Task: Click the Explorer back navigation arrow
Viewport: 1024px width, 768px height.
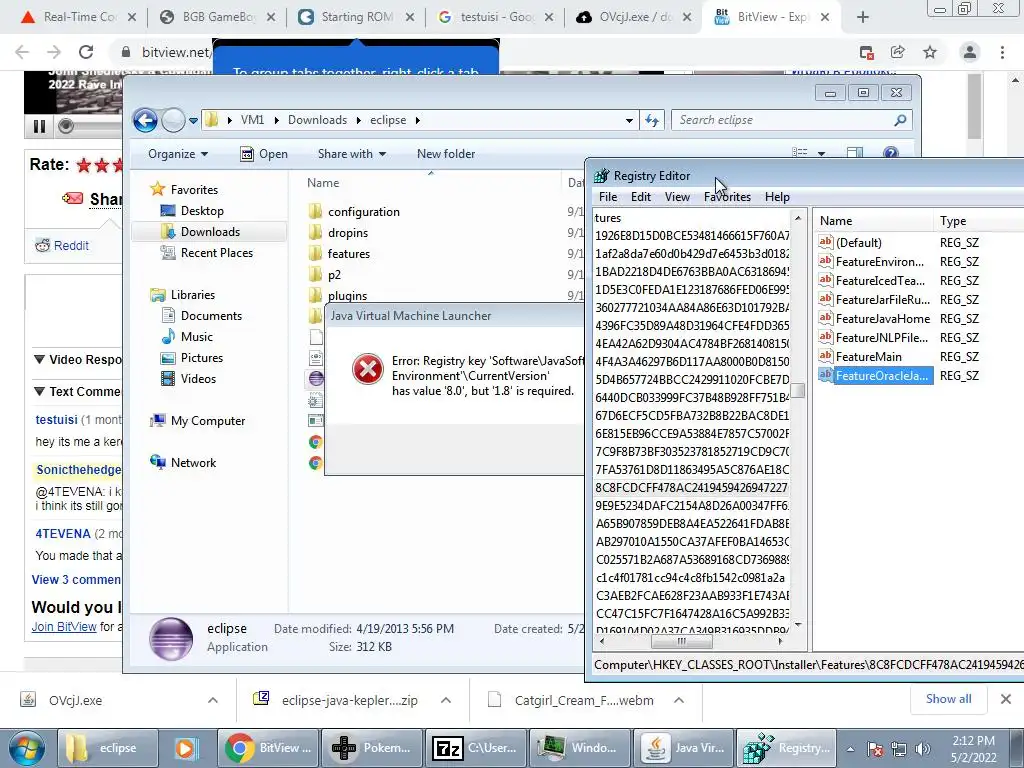Action: [x=145, y=120]
